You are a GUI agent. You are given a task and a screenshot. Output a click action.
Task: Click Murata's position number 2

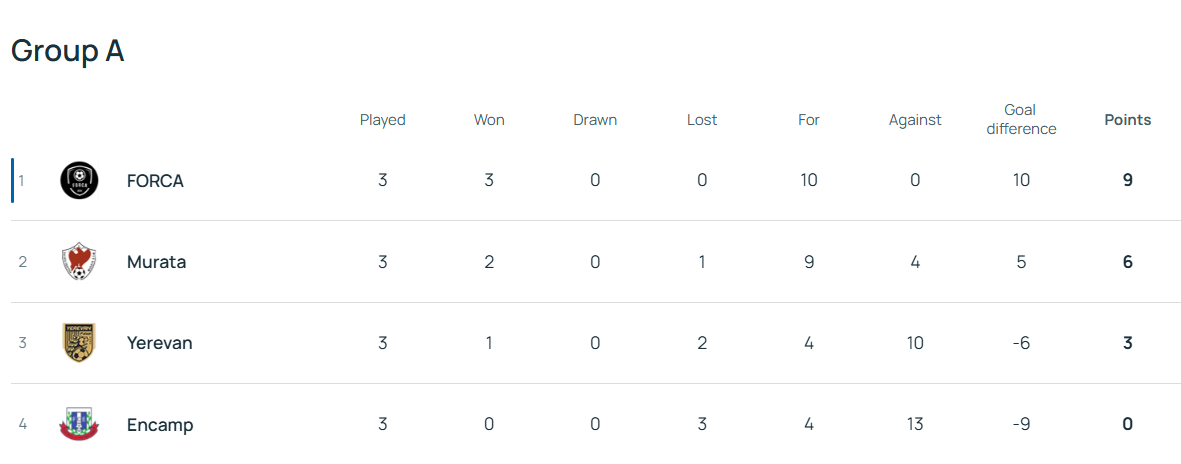click(x=23, y=262)
